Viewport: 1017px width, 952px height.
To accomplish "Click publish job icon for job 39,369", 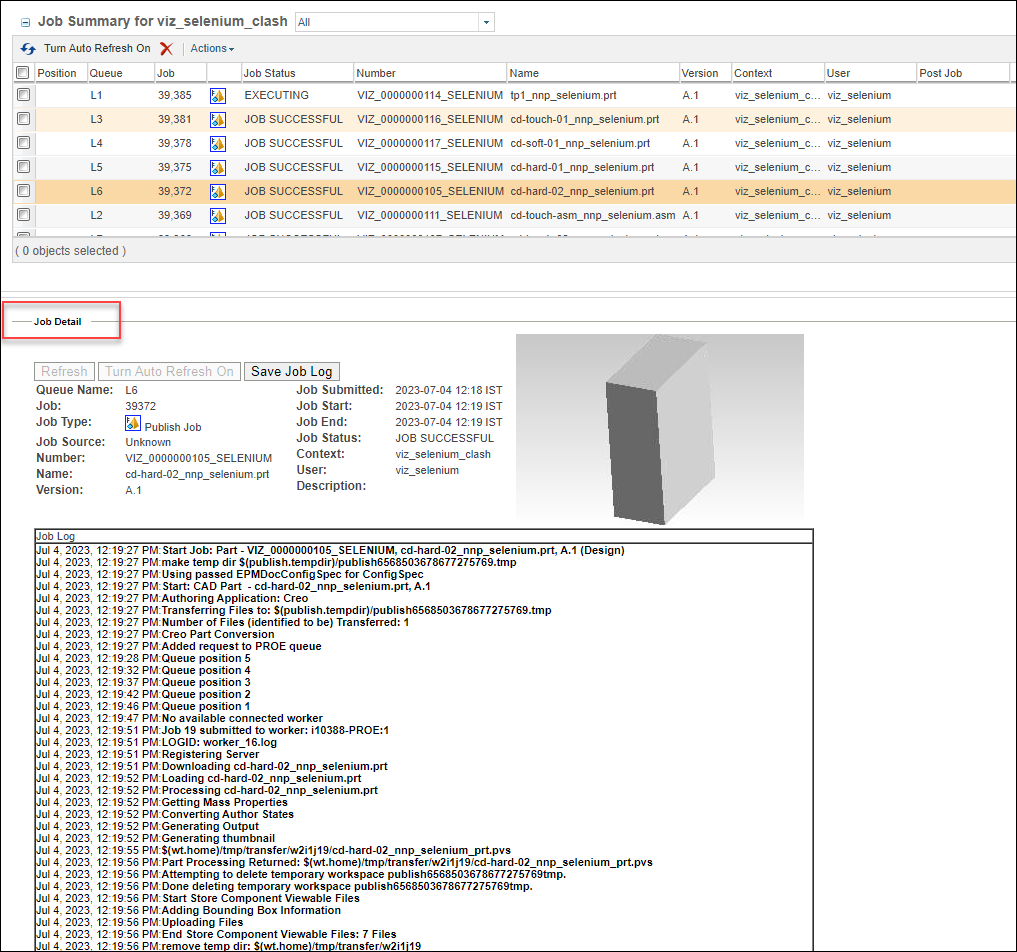I will [x=218, y=216].
